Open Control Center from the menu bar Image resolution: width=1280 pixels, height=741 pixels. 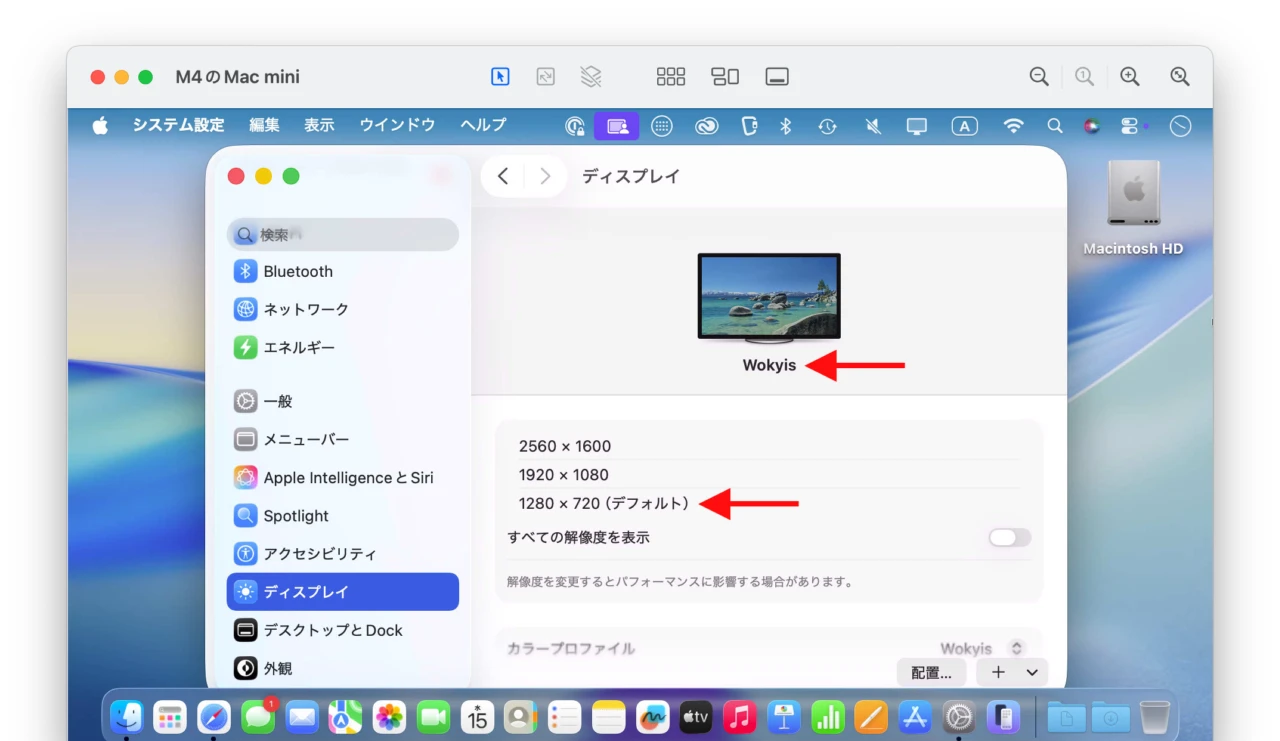[1130, 125]
